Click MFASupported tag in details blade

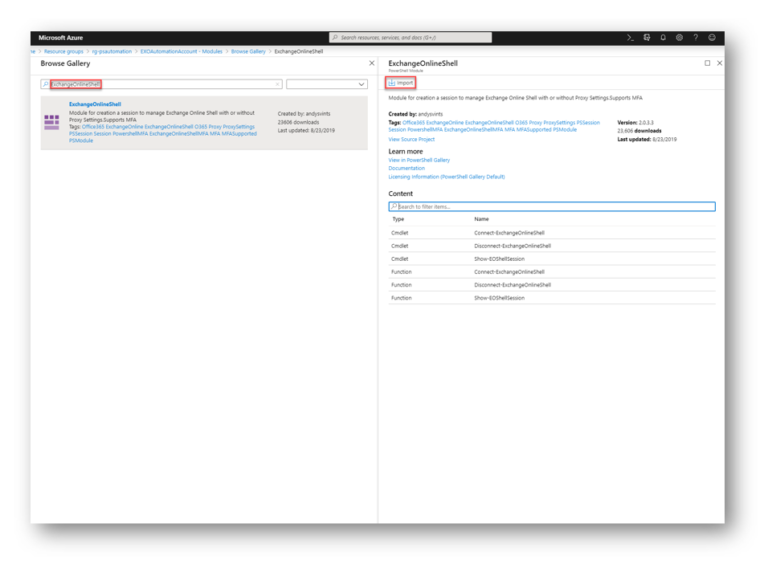(x=534, y=130)
